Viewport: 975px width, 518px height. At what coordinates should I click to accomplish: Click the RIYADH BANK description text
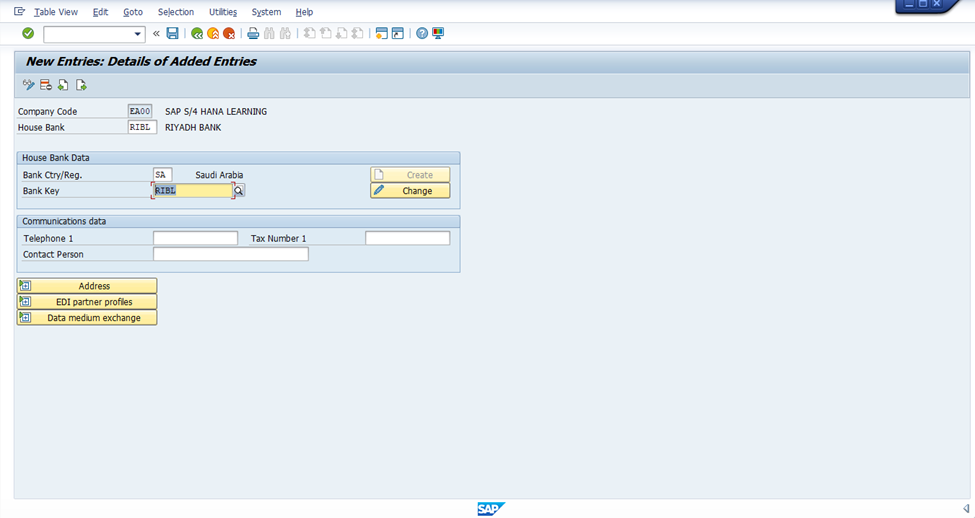(x=193, y=127)
